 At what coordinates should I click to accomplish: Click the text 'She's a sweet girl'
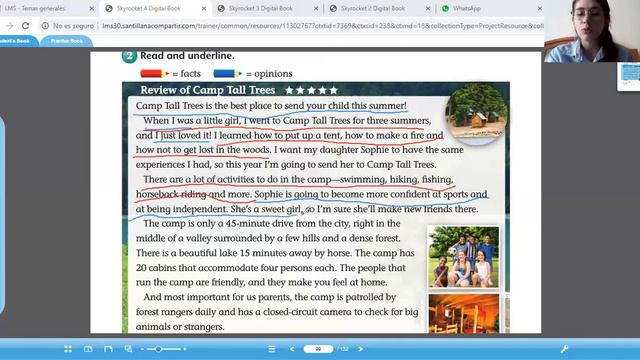pos(266,209)
